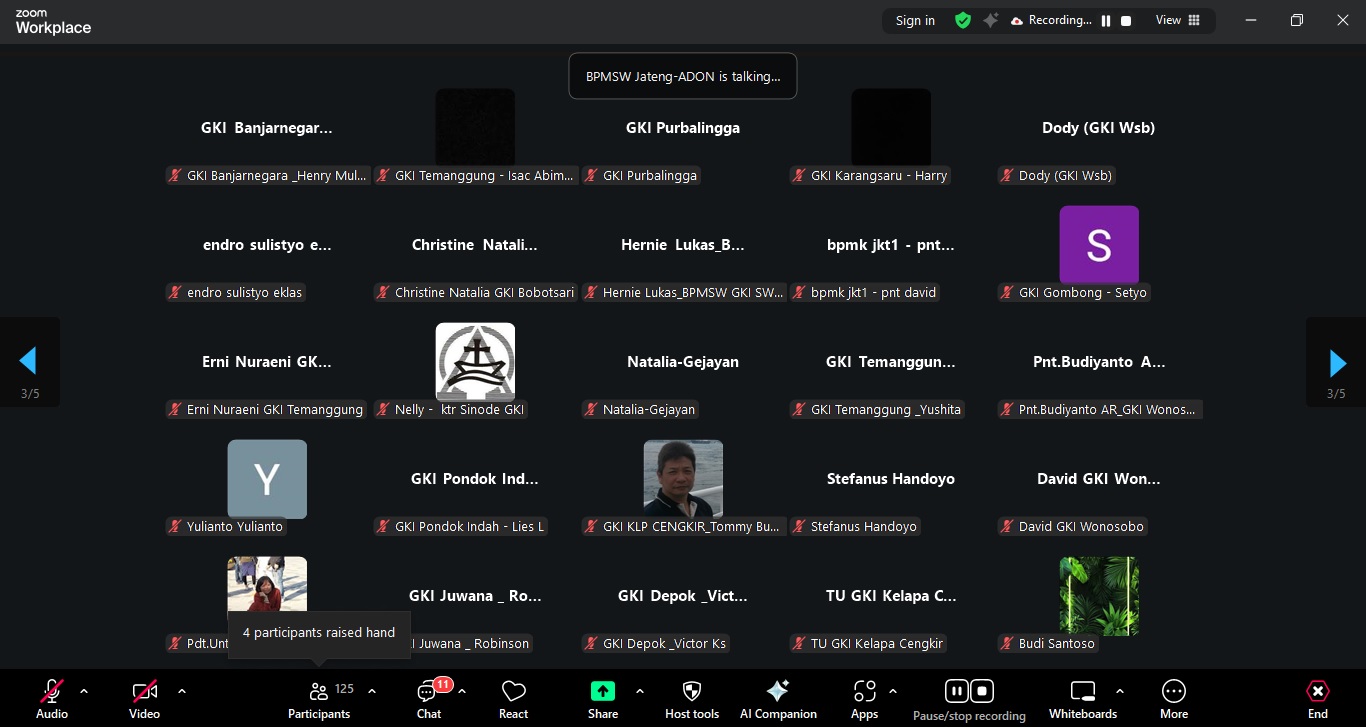Open the More options menu
This screenshot has height=728, width=1366.
tap(1174, 698)
